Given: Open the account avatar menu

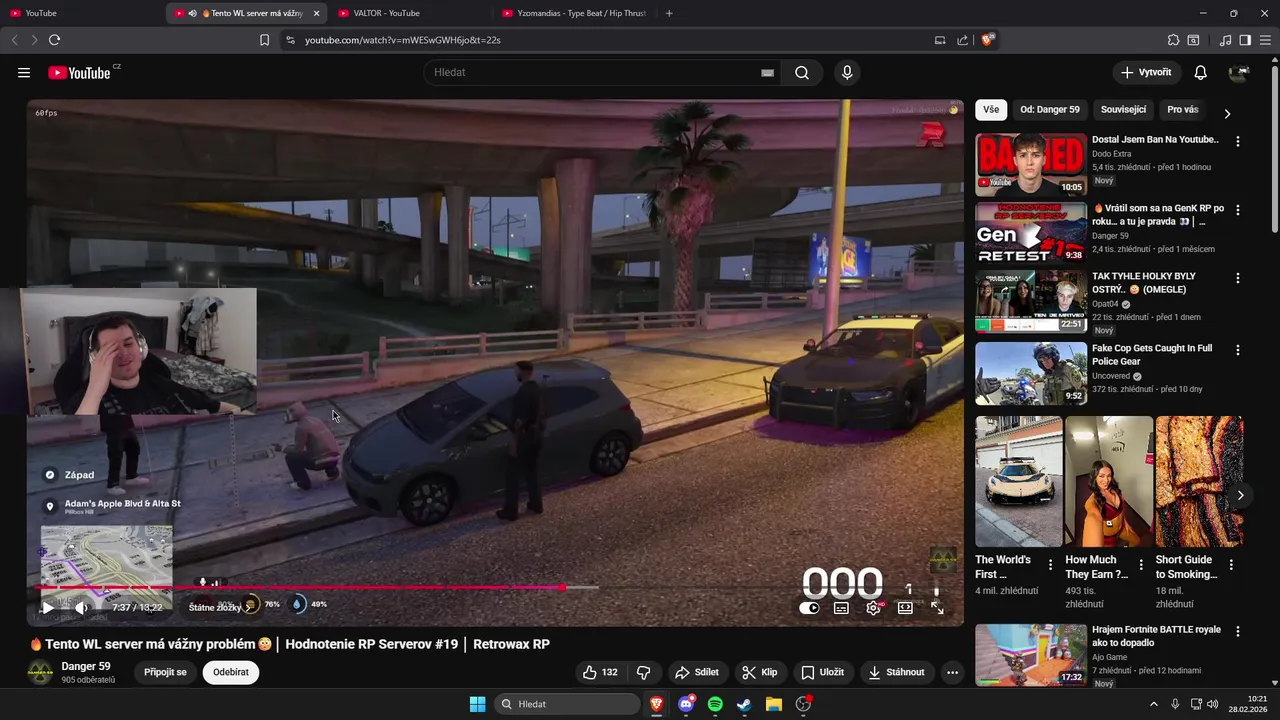Looking at the screenshot, I should coord(1239,73).
